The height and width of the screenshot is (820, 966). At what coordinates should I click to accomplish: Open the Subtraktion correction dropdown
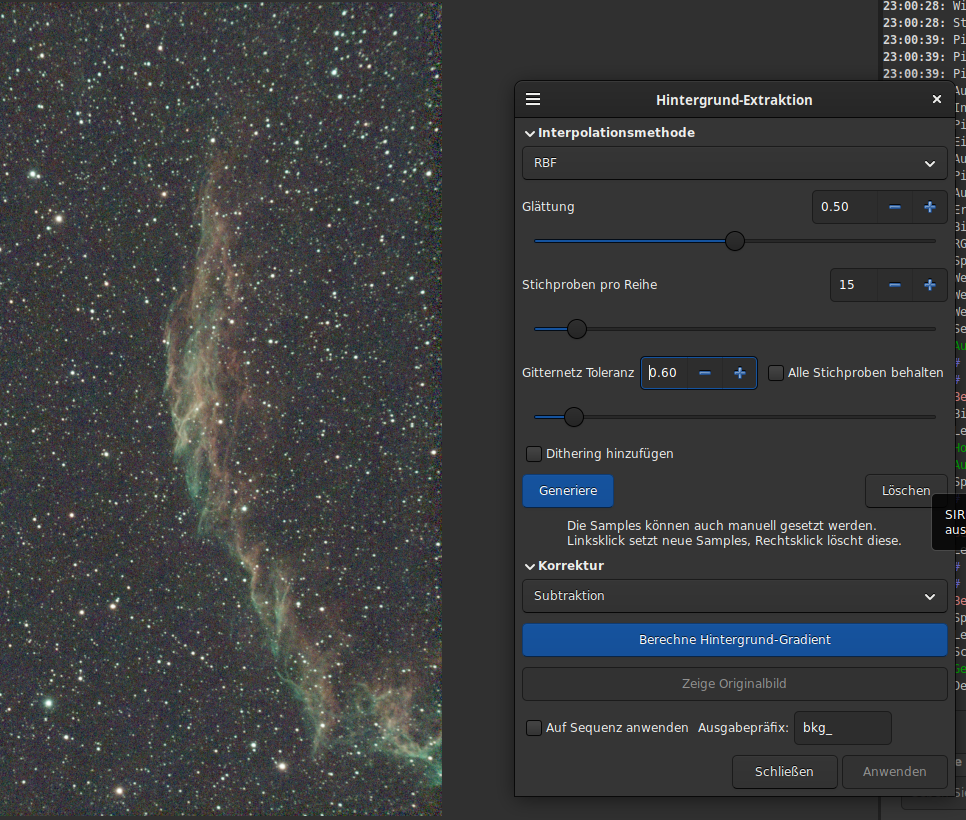pyautogui.click(x=734, y=596)
